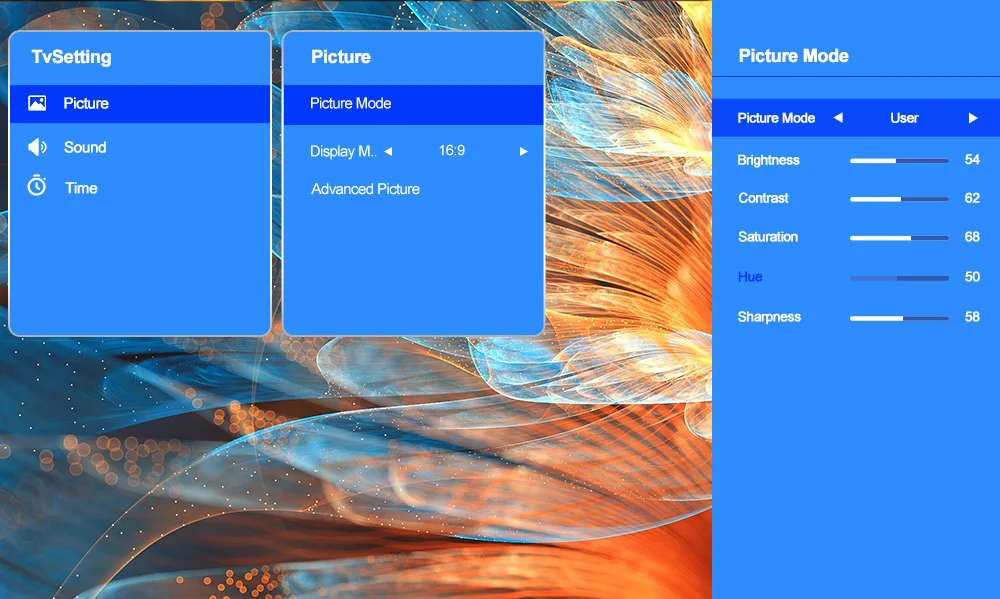Click the Time clock icon
This screenshot has width=1000, height=599.
click(36, 186)
